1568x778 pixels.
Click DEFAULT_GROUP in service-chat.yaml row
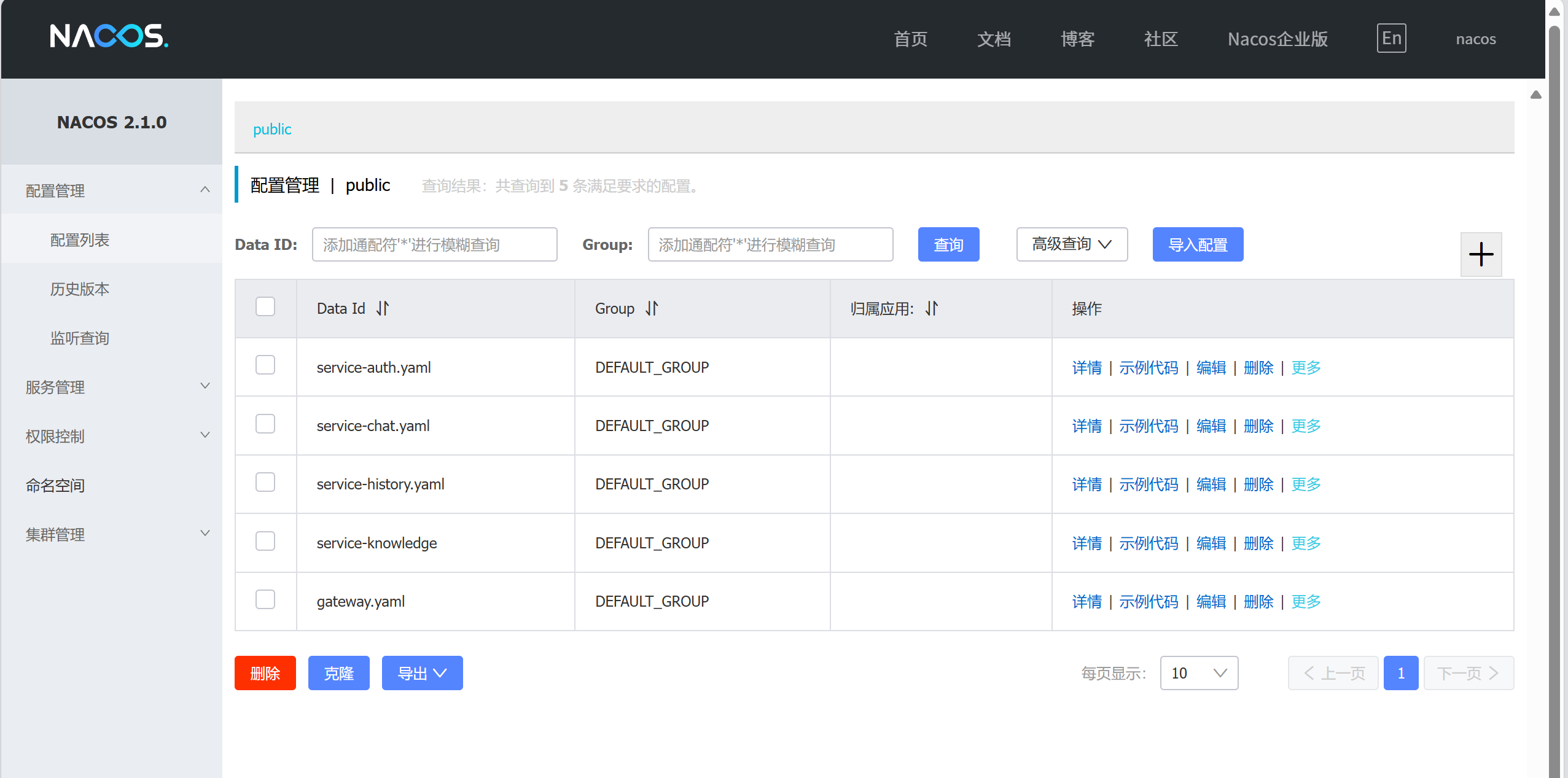tap(652, 426)
